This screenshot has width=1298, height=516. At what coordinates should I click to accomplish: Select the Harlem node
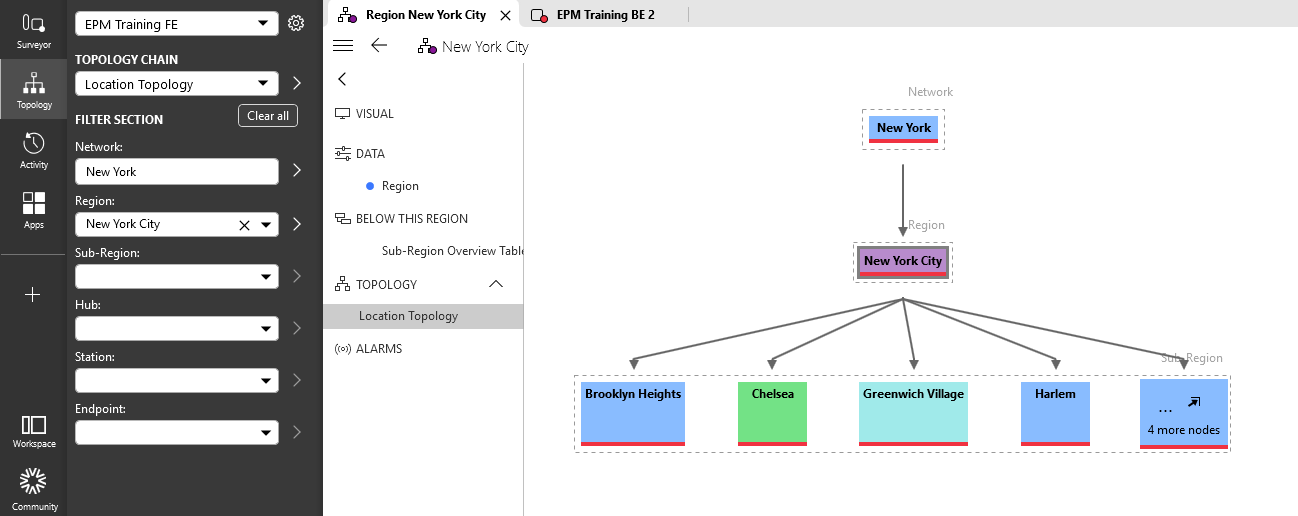click(1055, 413)
